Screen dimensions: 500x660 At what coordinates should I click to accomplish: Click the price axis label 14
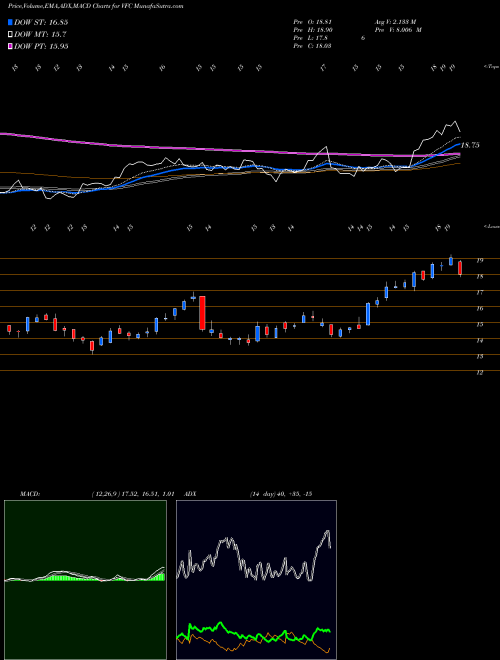(479, 341)
